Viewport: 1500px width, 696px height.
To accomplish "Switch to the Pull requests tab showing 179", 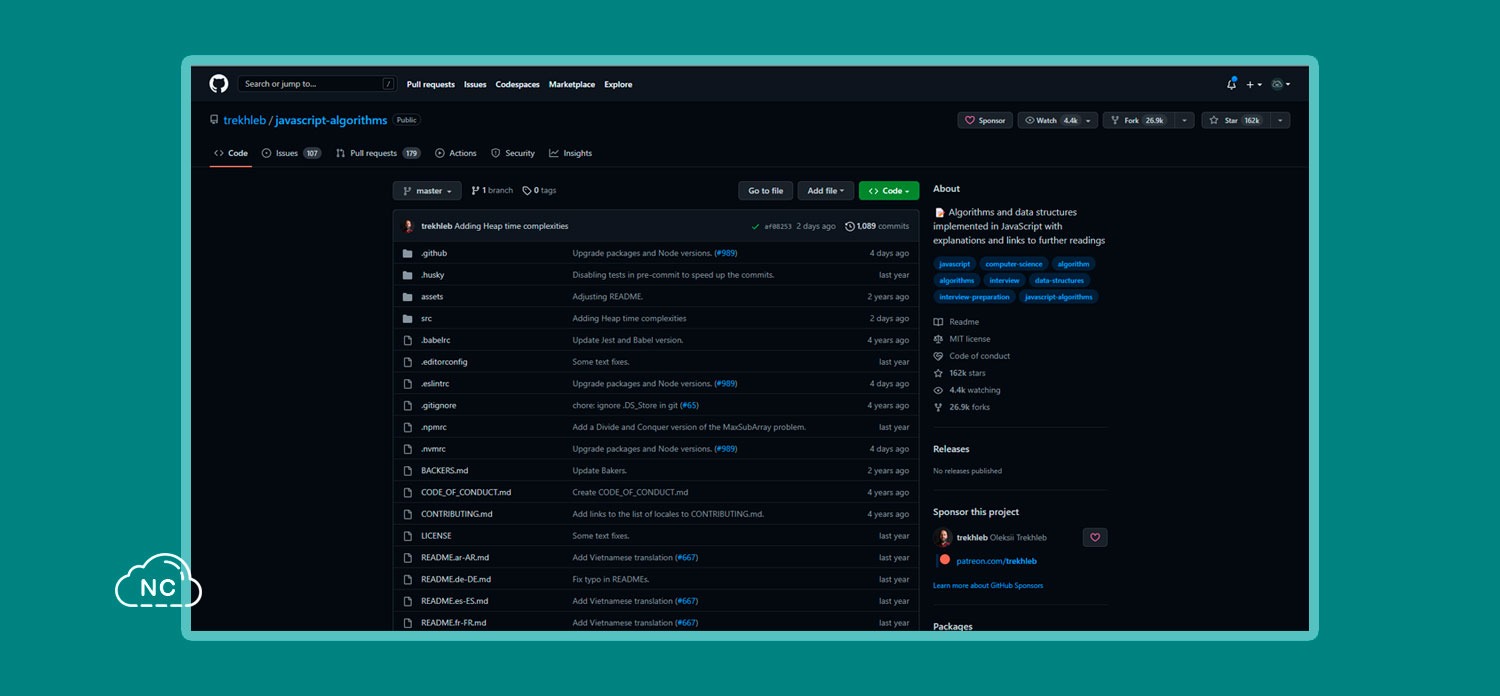I will point(378,153).
